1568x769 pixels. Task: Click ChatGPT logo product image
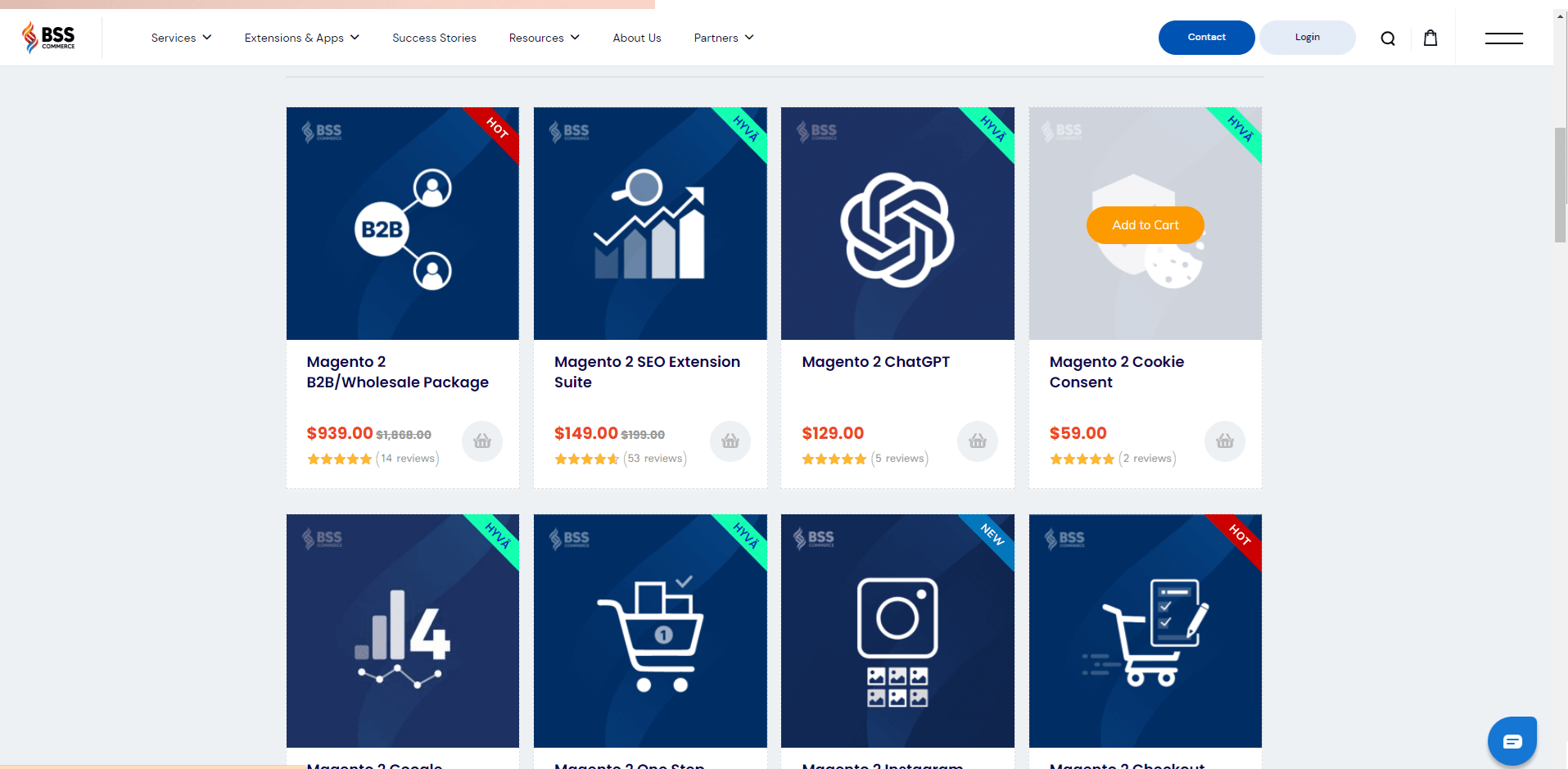tap(897, 224)
